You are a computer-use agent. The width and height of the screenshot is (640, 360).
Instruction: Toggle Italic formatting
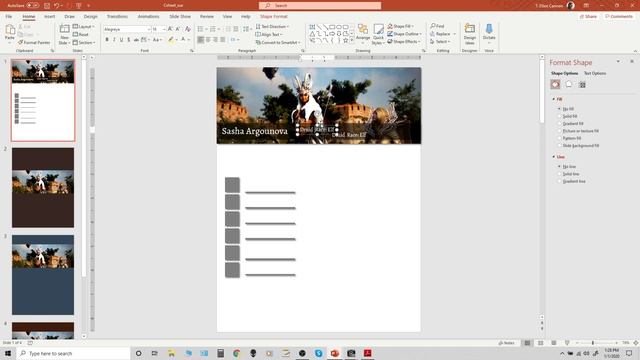point(114,40)
